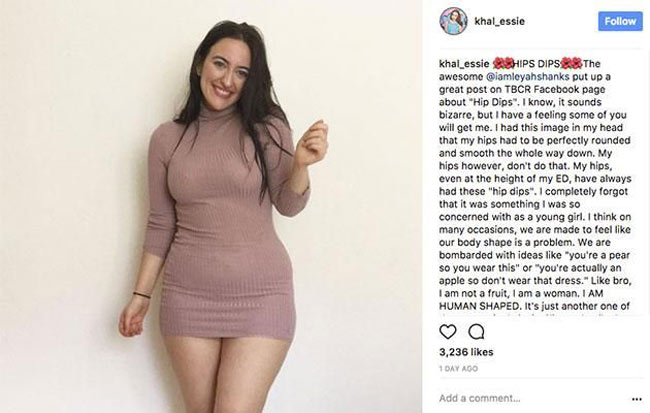Click the raised hand in the photo

312,142
